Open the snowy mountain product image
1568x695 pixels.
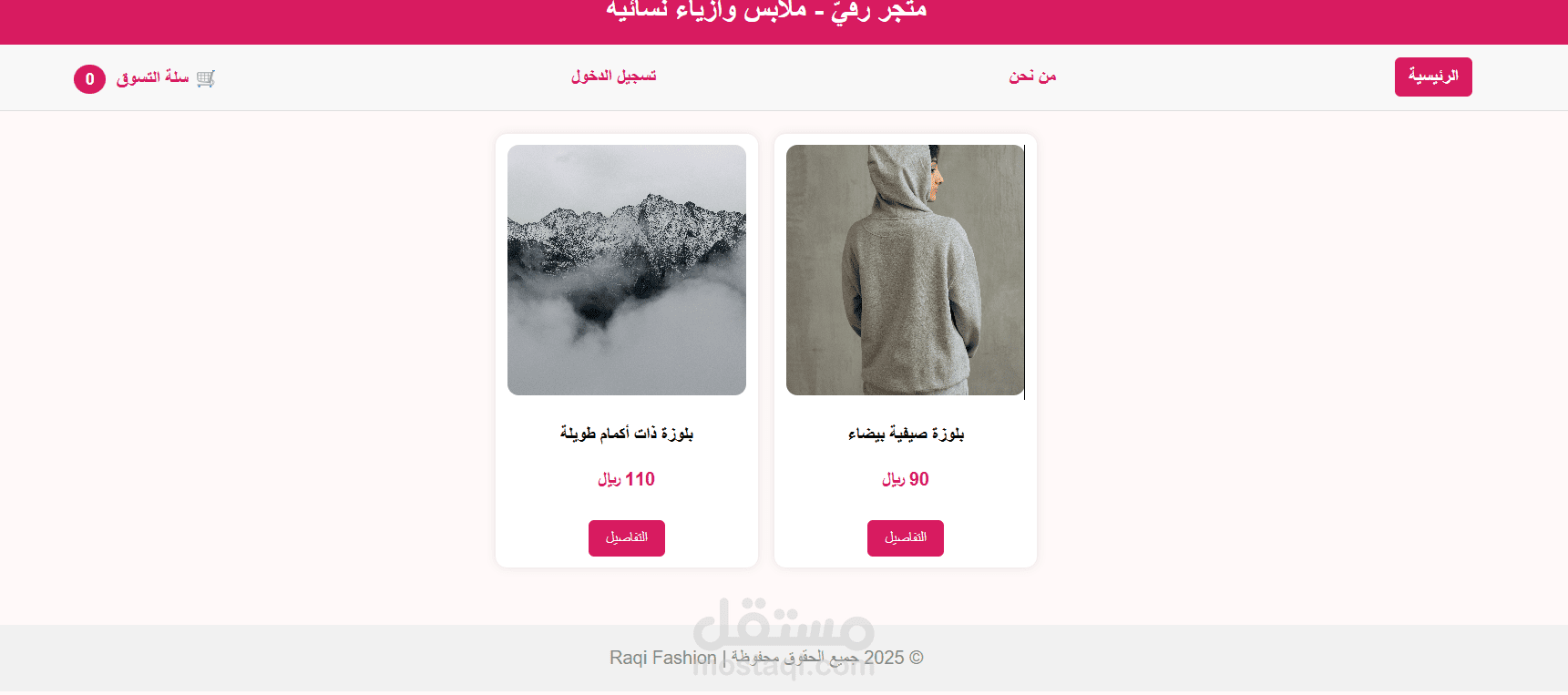(x=627, y=270)
